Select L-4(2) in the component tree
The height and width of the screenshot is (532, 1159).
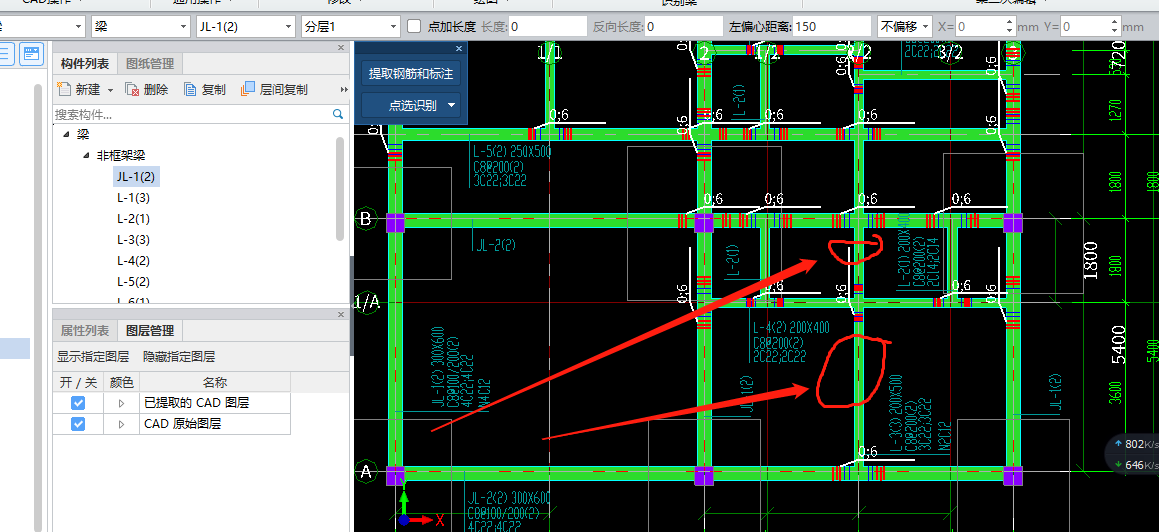[133, 261]
